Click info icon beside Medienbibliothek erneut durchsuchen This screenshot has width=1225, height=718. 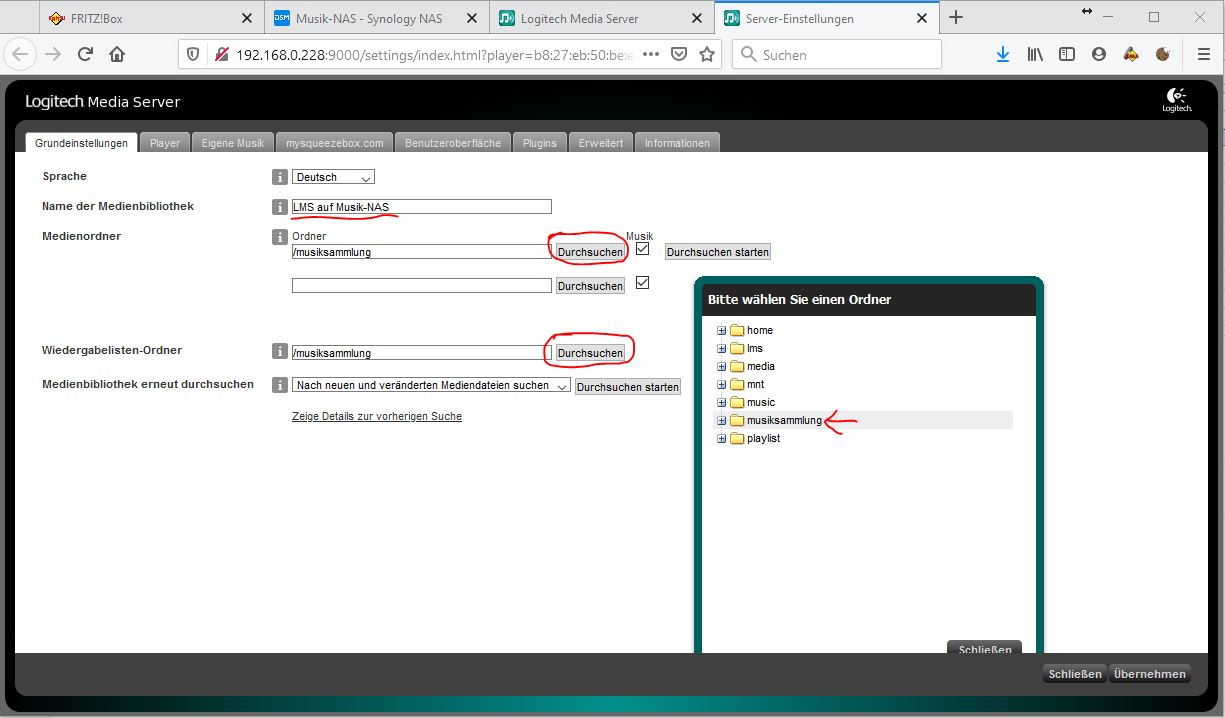(280, 384)
